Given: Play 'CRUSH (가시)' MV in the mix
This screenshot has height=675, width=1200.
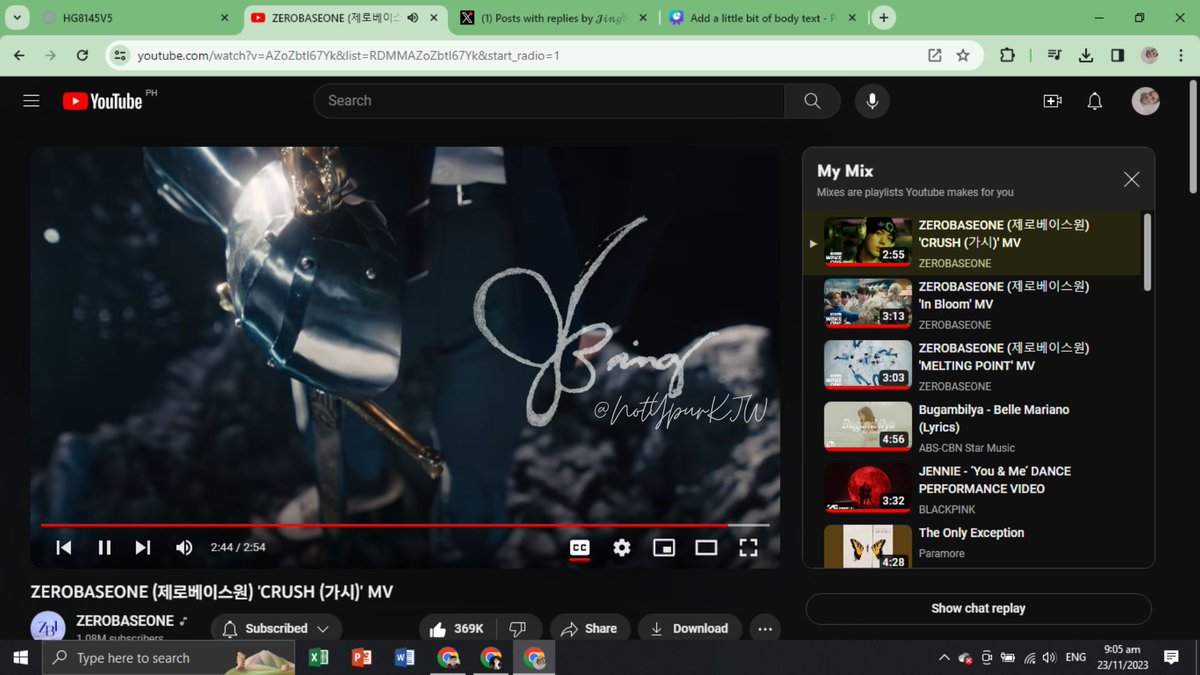Looking at the screenshot, I should pyautogui.click(x=972, y=244).
